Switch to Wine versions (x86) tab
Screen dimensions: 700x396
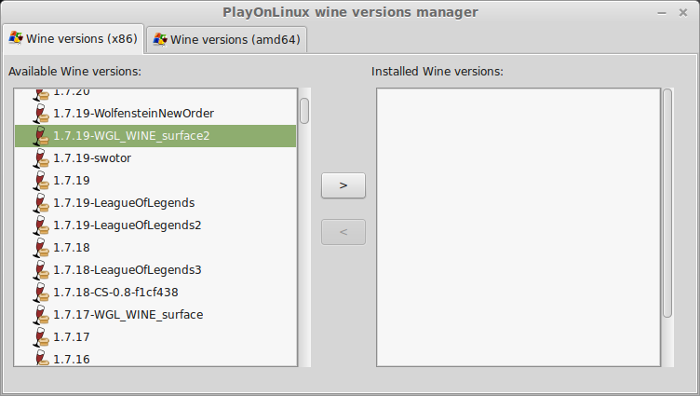coord(73,39)
